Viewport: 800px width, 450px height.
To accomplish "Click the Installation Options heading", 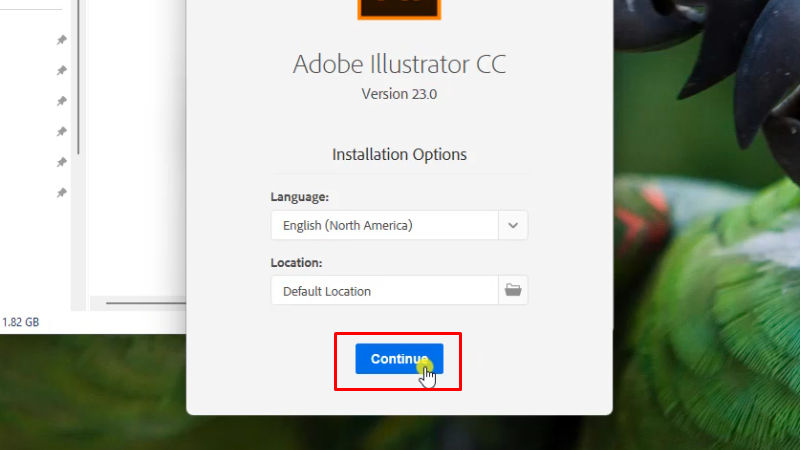I will tap(399, 155).
